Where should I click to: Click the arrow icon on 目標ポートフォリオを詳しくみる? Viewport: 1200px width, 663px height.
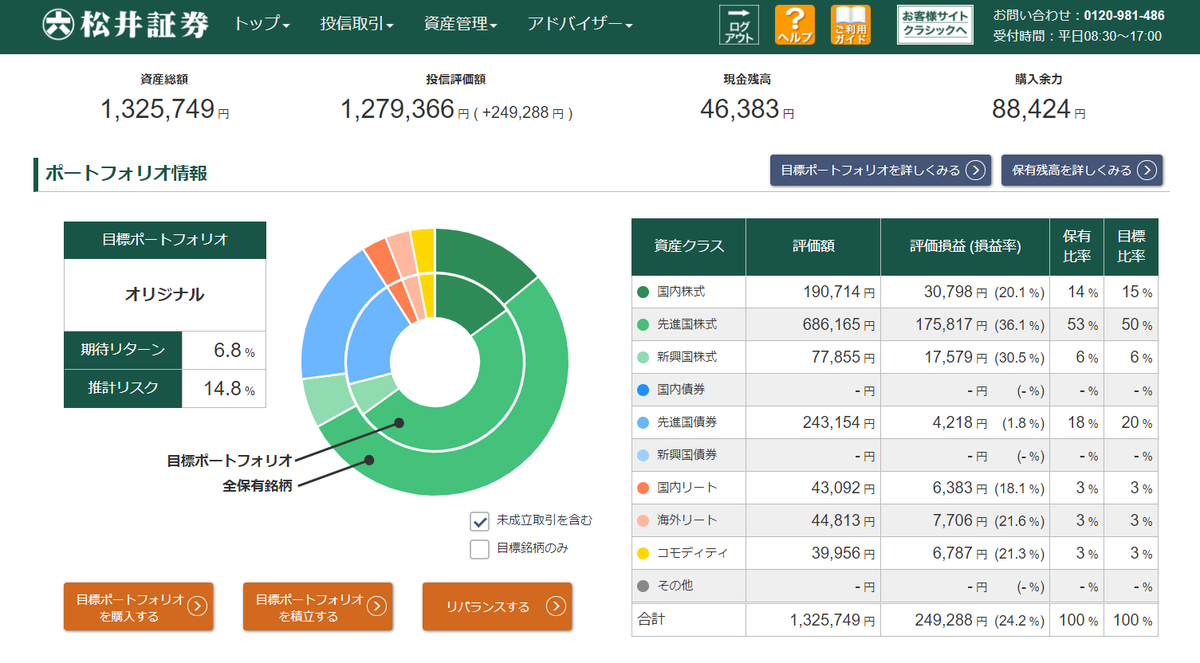click(975, 170)
